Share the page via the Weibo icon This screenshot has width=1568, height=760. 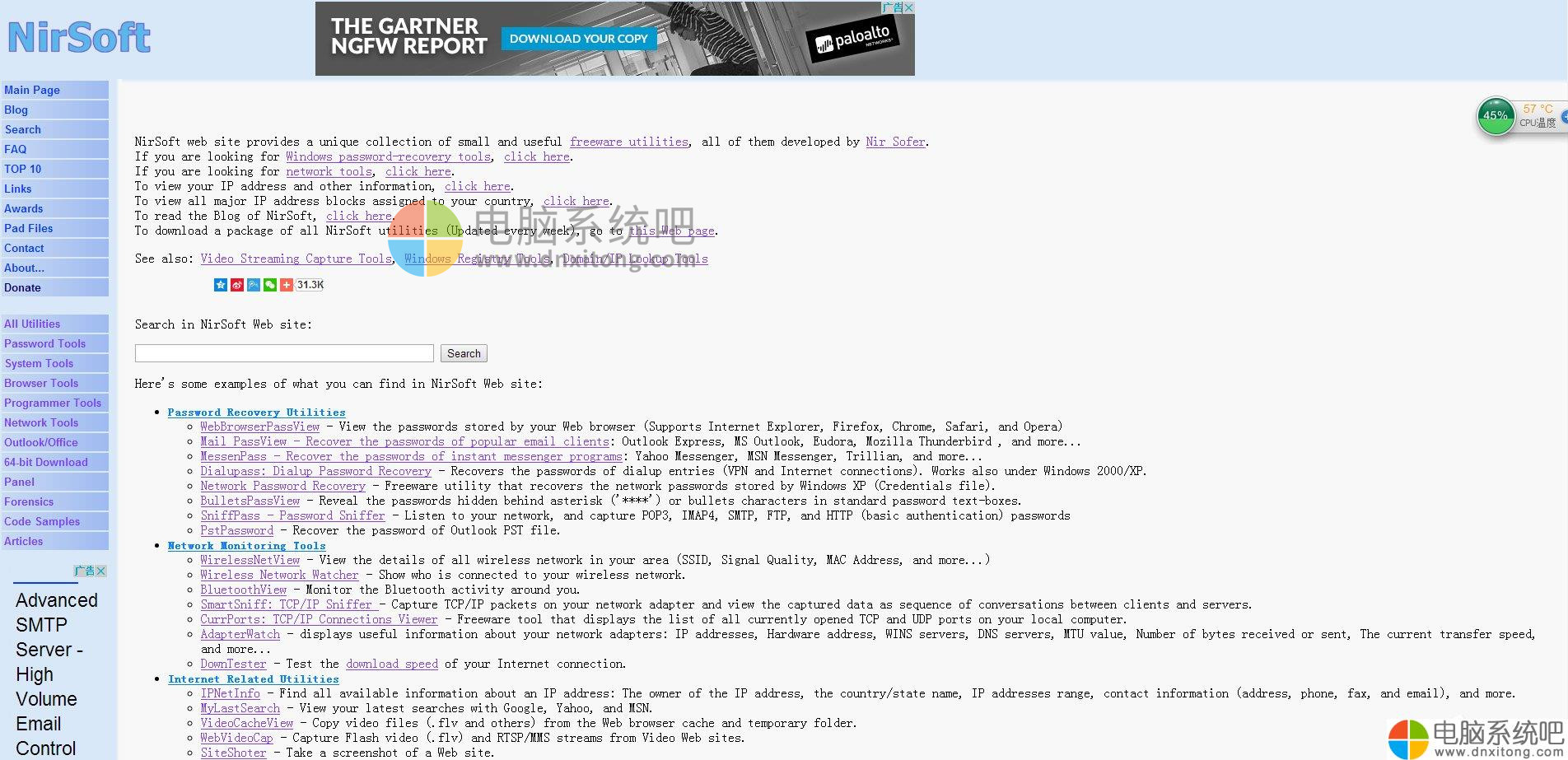pos(236,285)
